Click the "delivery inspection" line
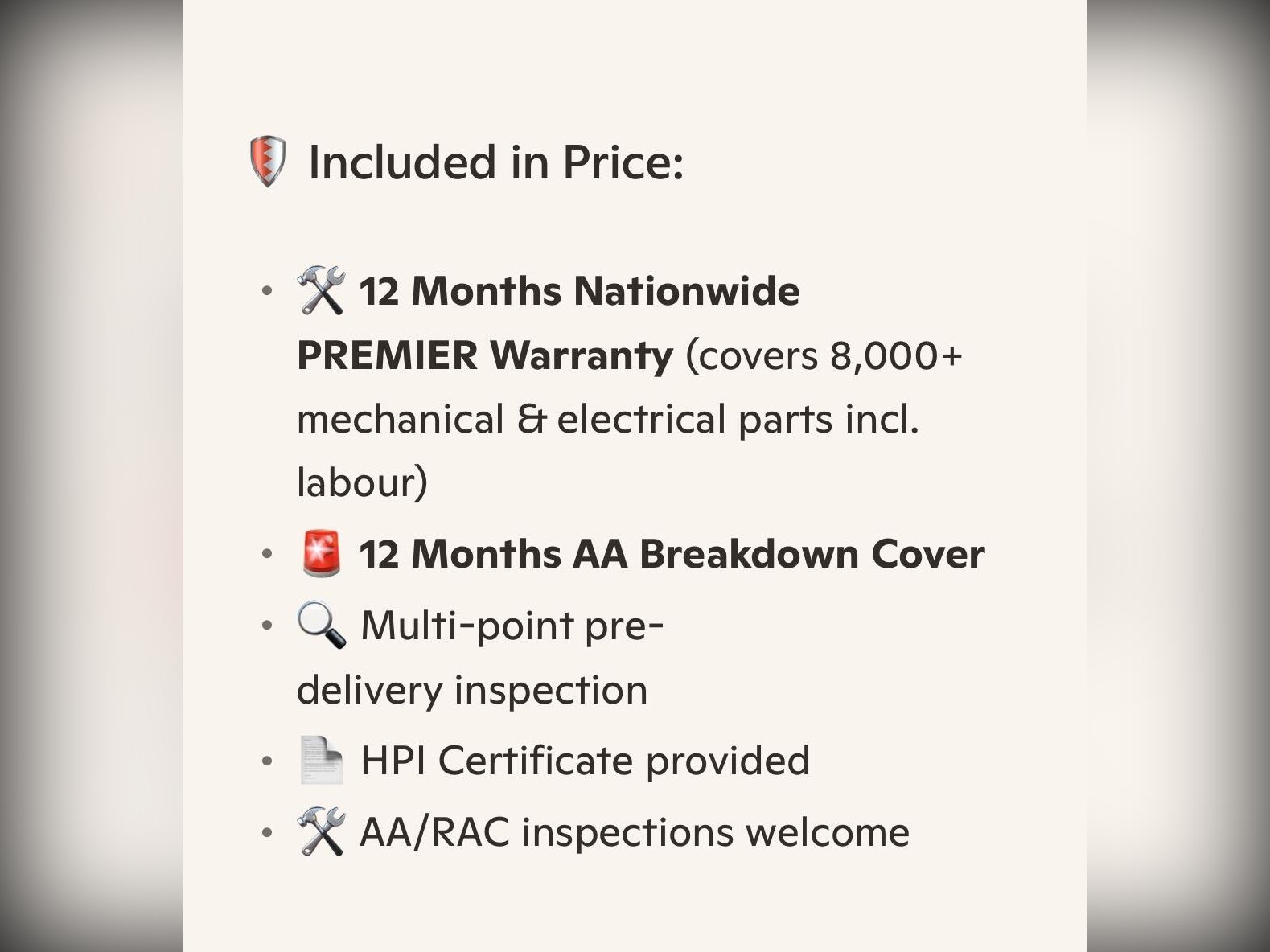1270x952 pixels. (x=472, y=690)
